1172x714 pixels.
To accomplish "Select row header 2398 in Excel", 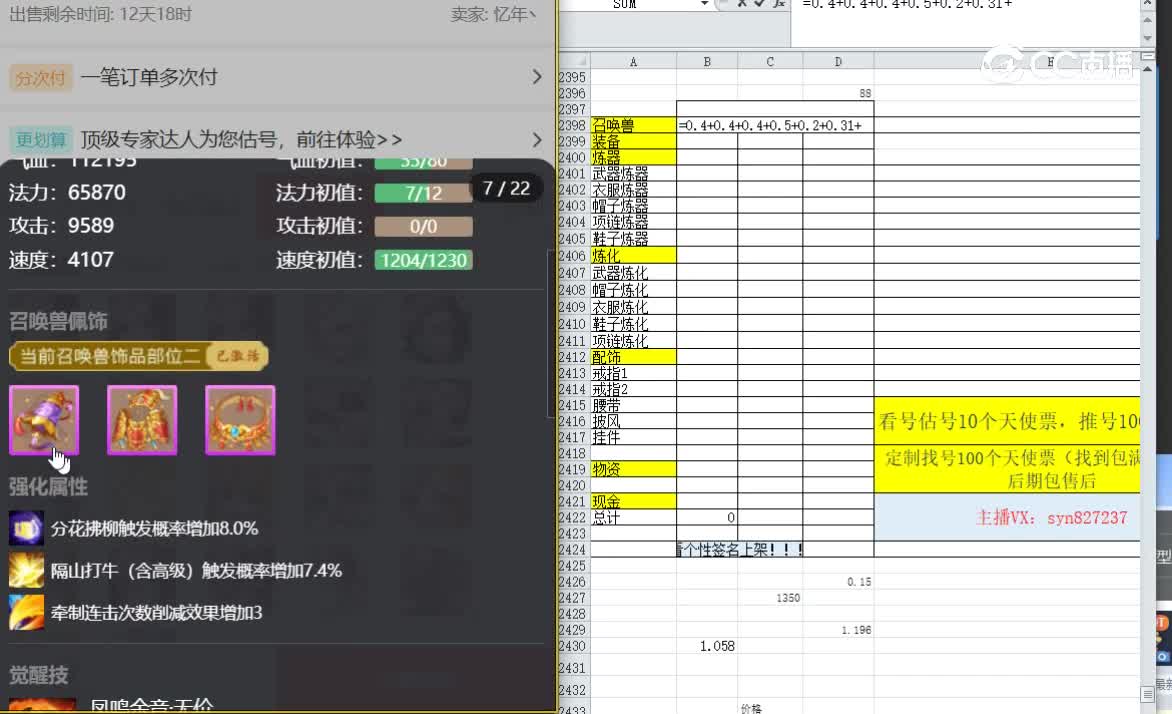I will point(573,126).
